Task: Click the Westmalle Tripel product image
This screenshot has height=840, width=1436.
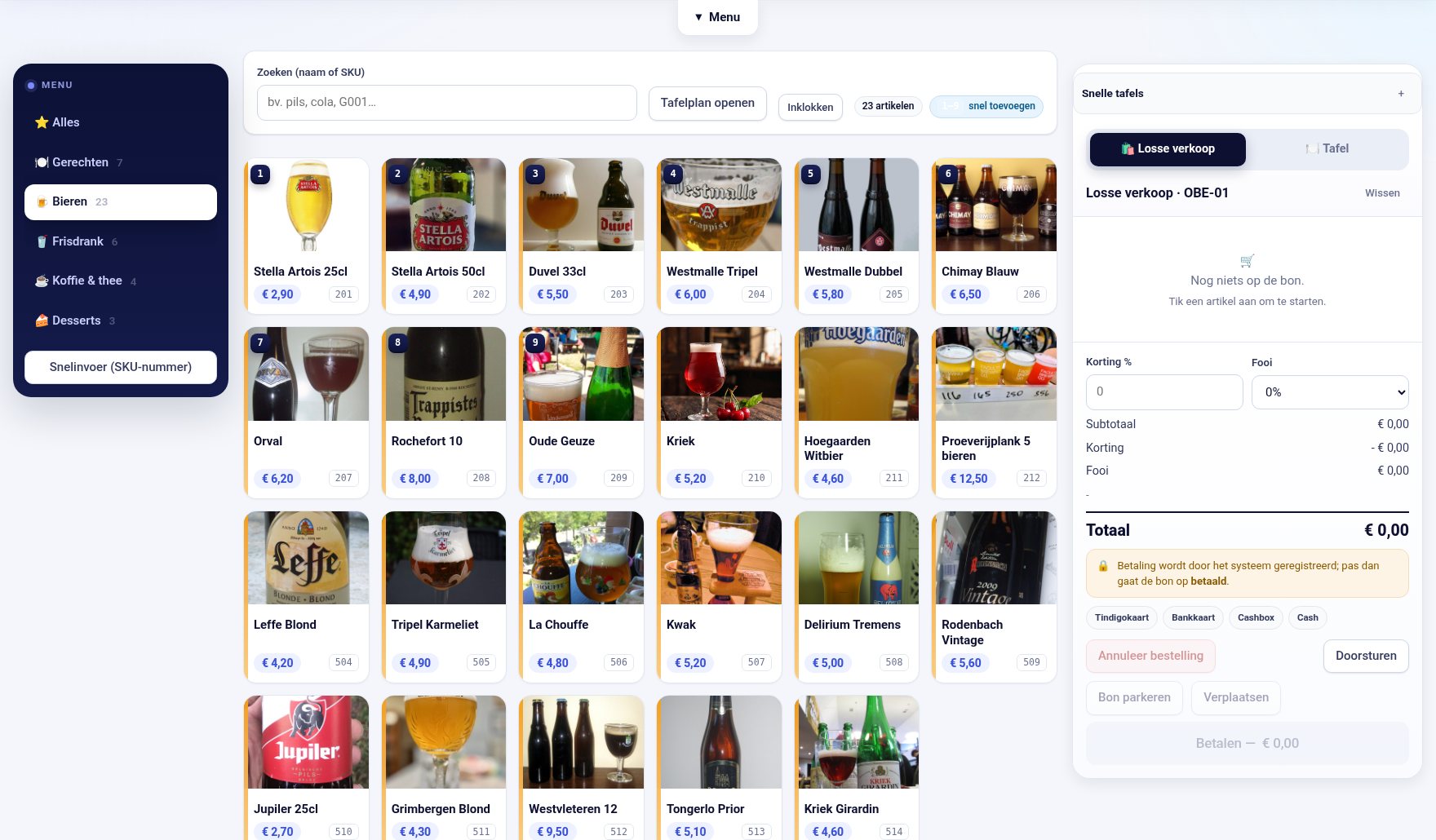Action: pyautogui.click(x=720, y=205)
